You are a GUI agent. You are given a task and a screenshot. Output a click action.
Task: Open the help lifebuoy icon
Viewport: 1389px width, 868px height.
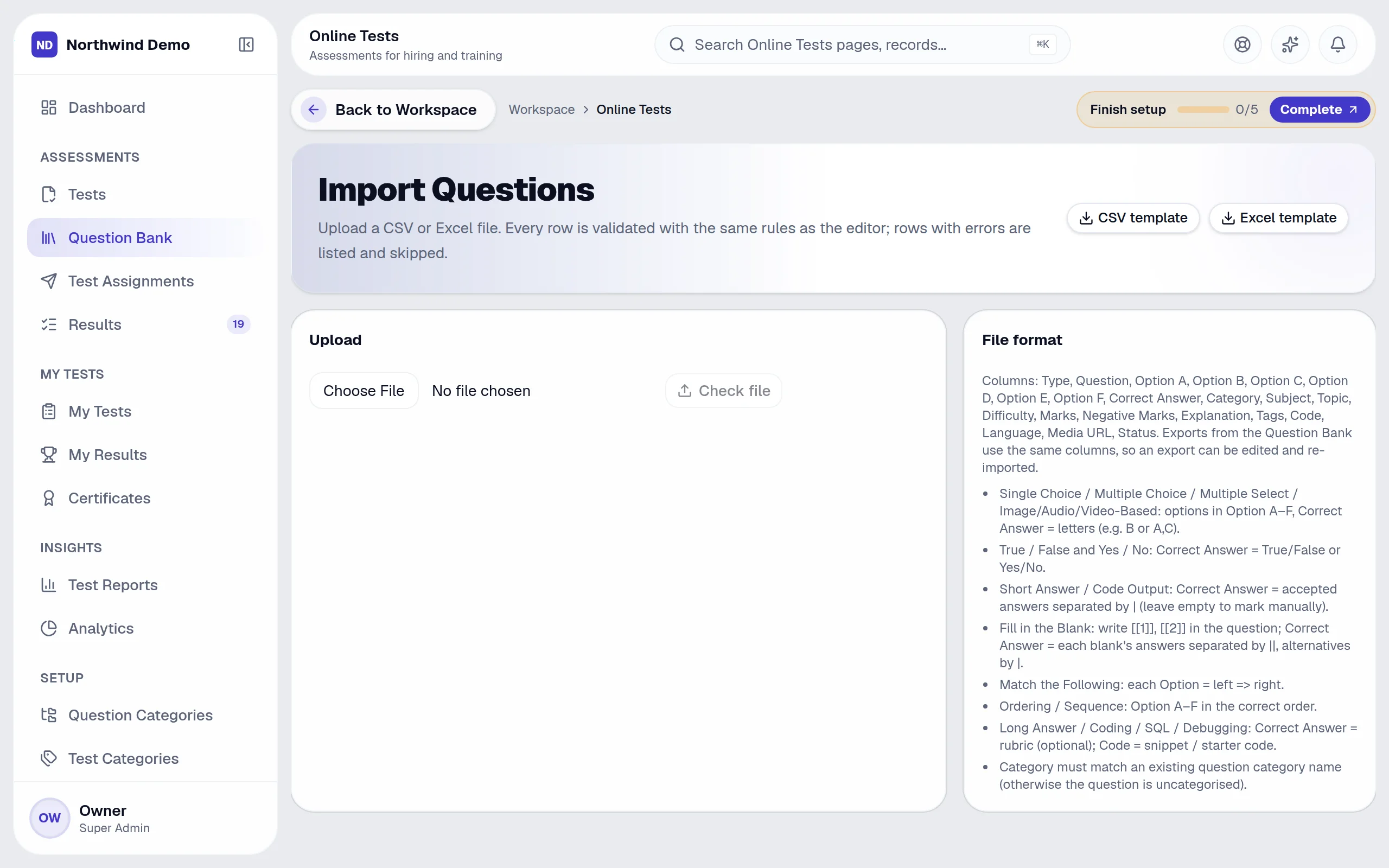click(x=1242, y=45)
